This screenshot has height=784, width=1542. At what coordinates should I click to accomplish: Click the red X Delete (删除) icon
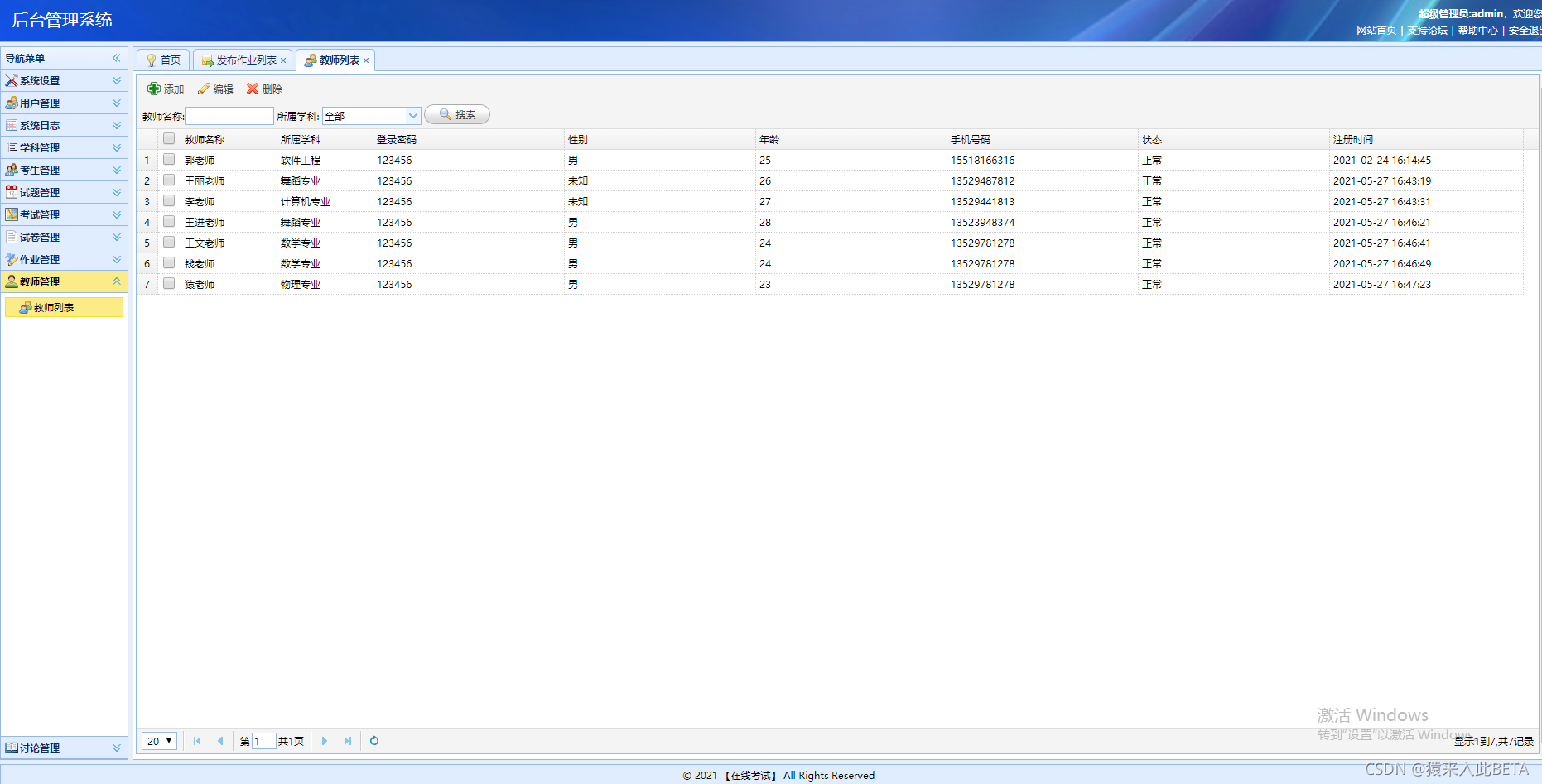[253, 89]
